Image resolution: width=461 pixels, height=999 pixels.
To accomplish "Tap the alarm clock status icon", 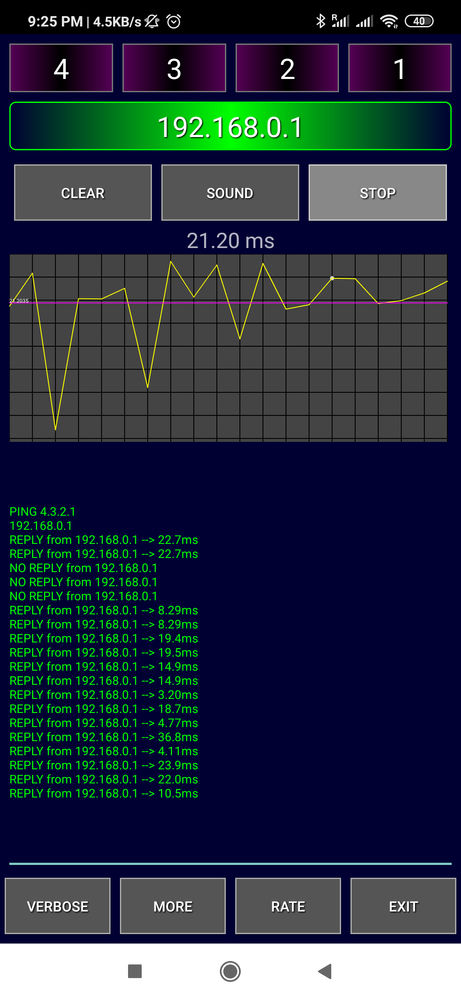I will [x=173, y=21].
